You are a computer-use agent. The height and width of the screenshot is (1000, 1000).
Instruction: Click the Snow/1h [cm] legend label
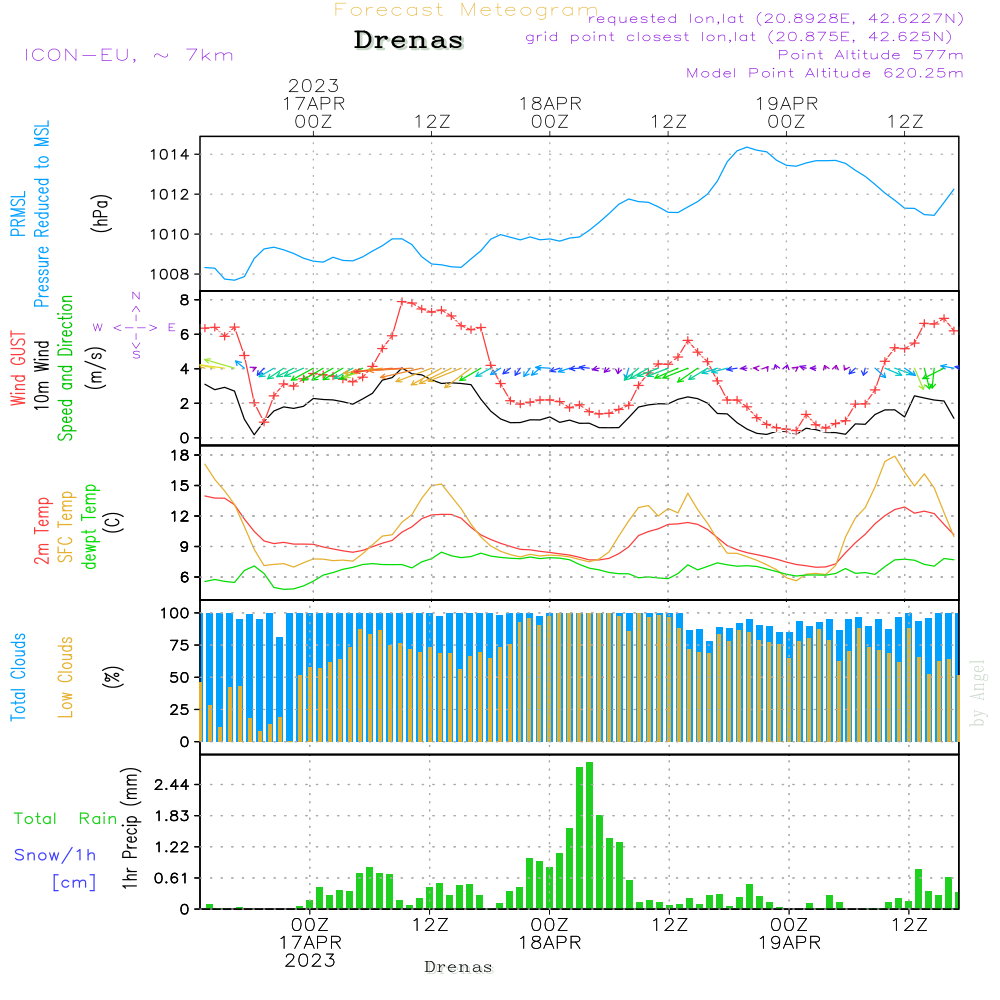pos(55,868)
